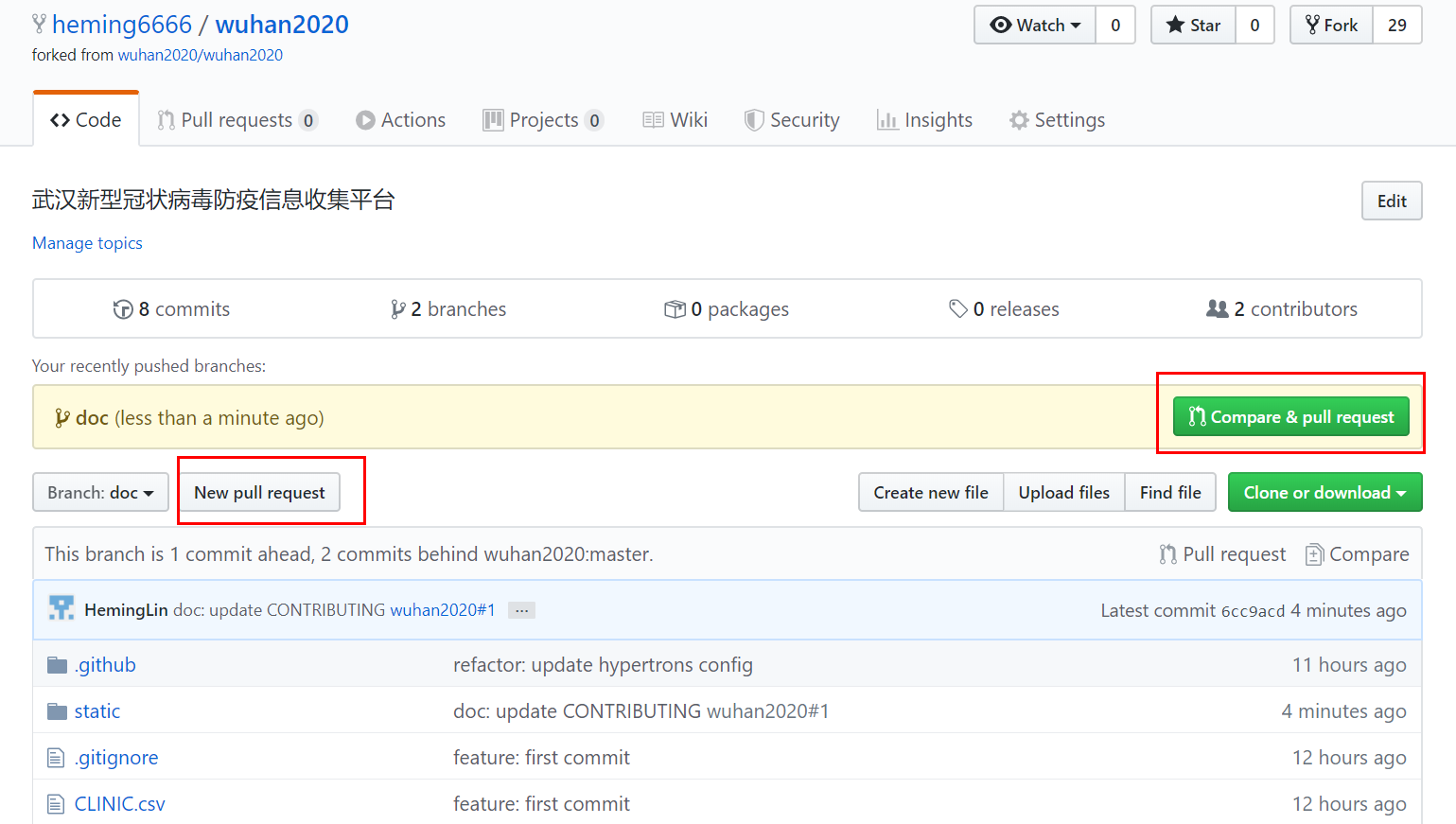Click the folder icon next to .github
The image size is (1456, 824).
[x=57, y=665]
